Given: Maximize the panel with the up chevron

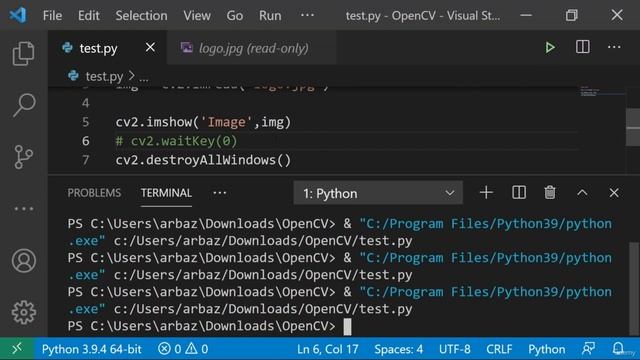Looking at the screenshot, I should pyautogui.click(x=582, y=193).
